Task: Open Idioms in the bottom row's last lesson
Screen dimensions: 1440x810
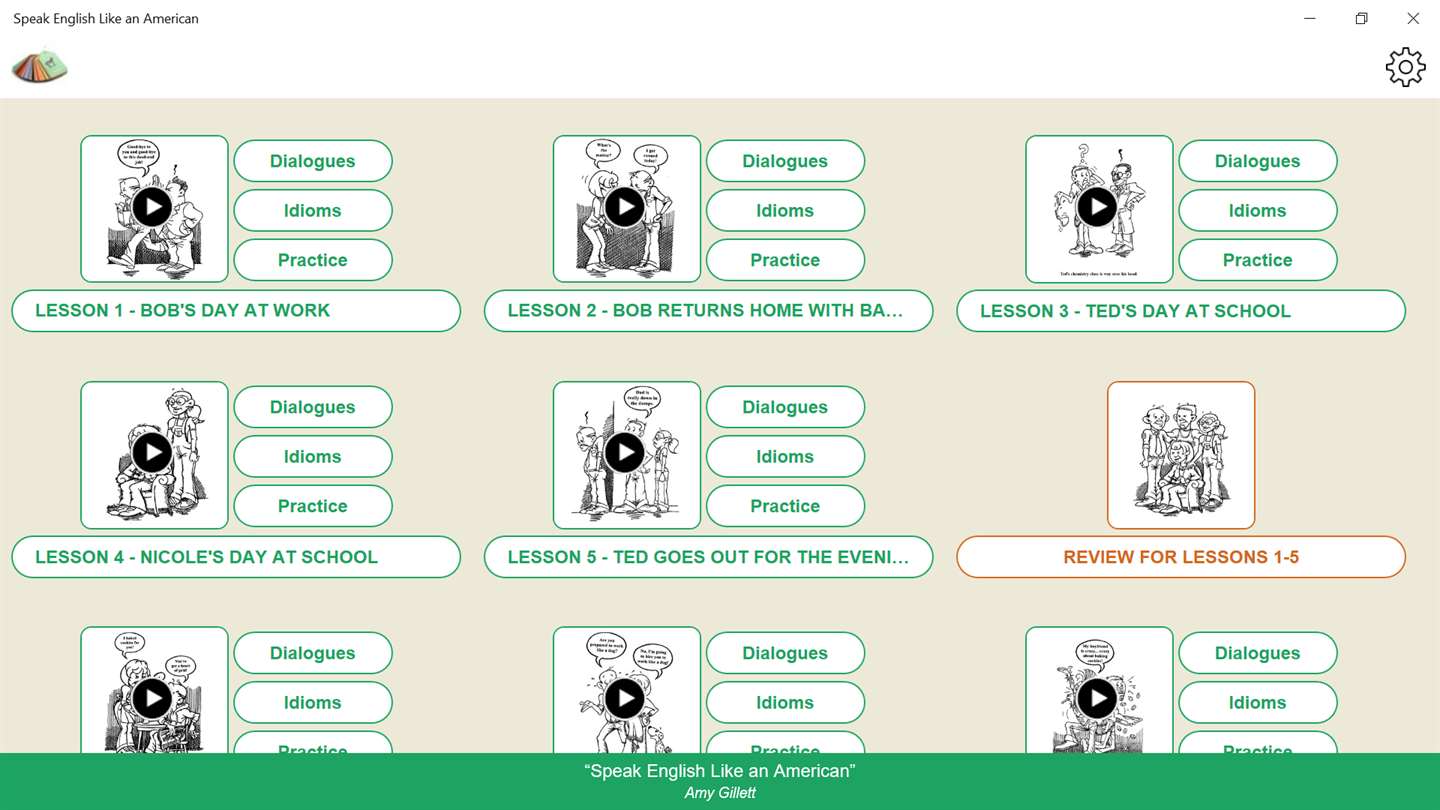Action: pos(1258,702)
